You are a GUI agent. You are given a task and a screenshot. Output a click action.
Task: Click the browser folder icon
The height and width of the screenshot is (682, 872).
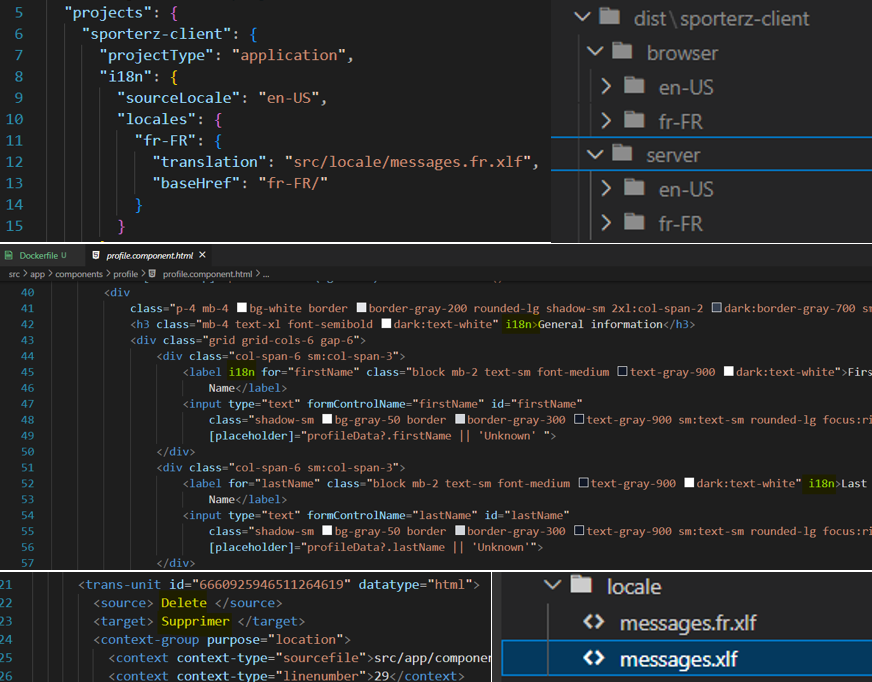622,51
